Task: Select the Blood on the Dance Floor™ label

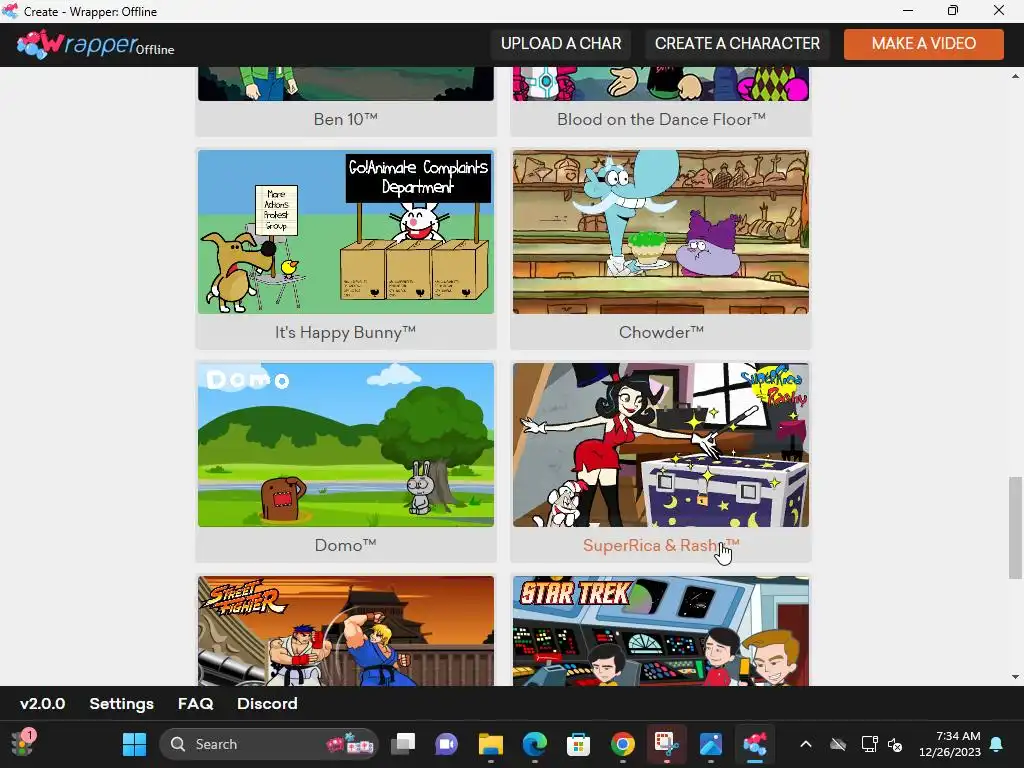Action: pyautogui.click(x=661, y=120)
